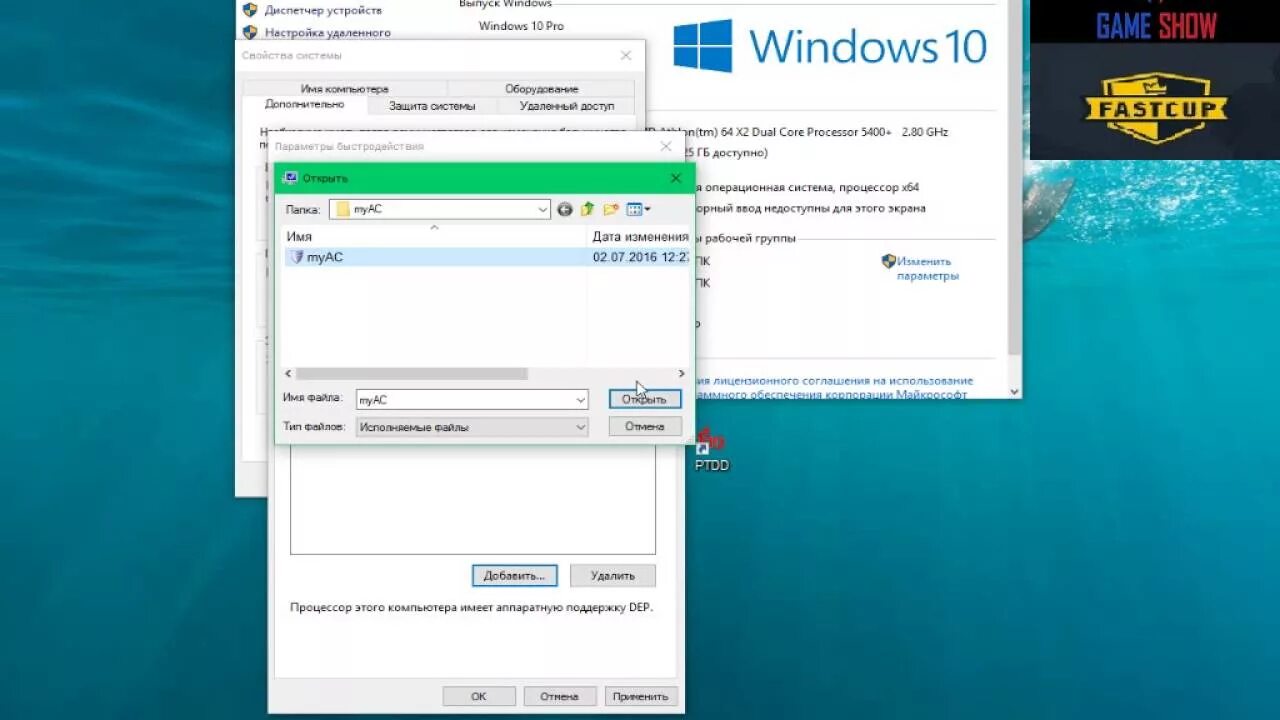Close the Открыть dialog
The image size is (1280, 720).
675,178
